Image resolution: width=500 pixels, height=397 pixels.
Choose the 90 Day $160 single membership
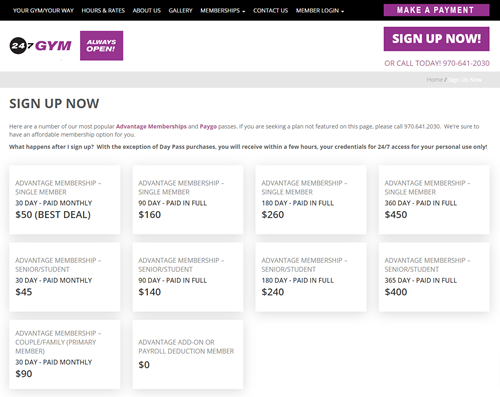[188, 199]
